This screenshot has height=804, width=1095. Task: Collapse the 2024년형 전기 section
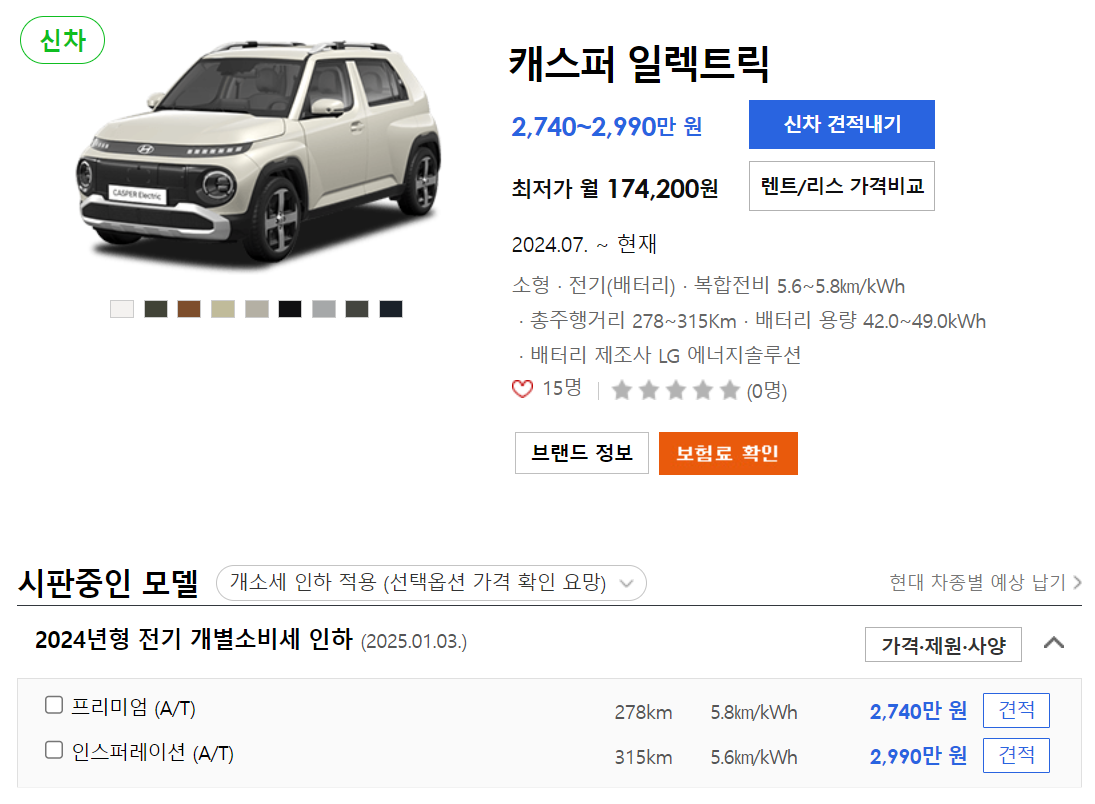pos(1054,644)
